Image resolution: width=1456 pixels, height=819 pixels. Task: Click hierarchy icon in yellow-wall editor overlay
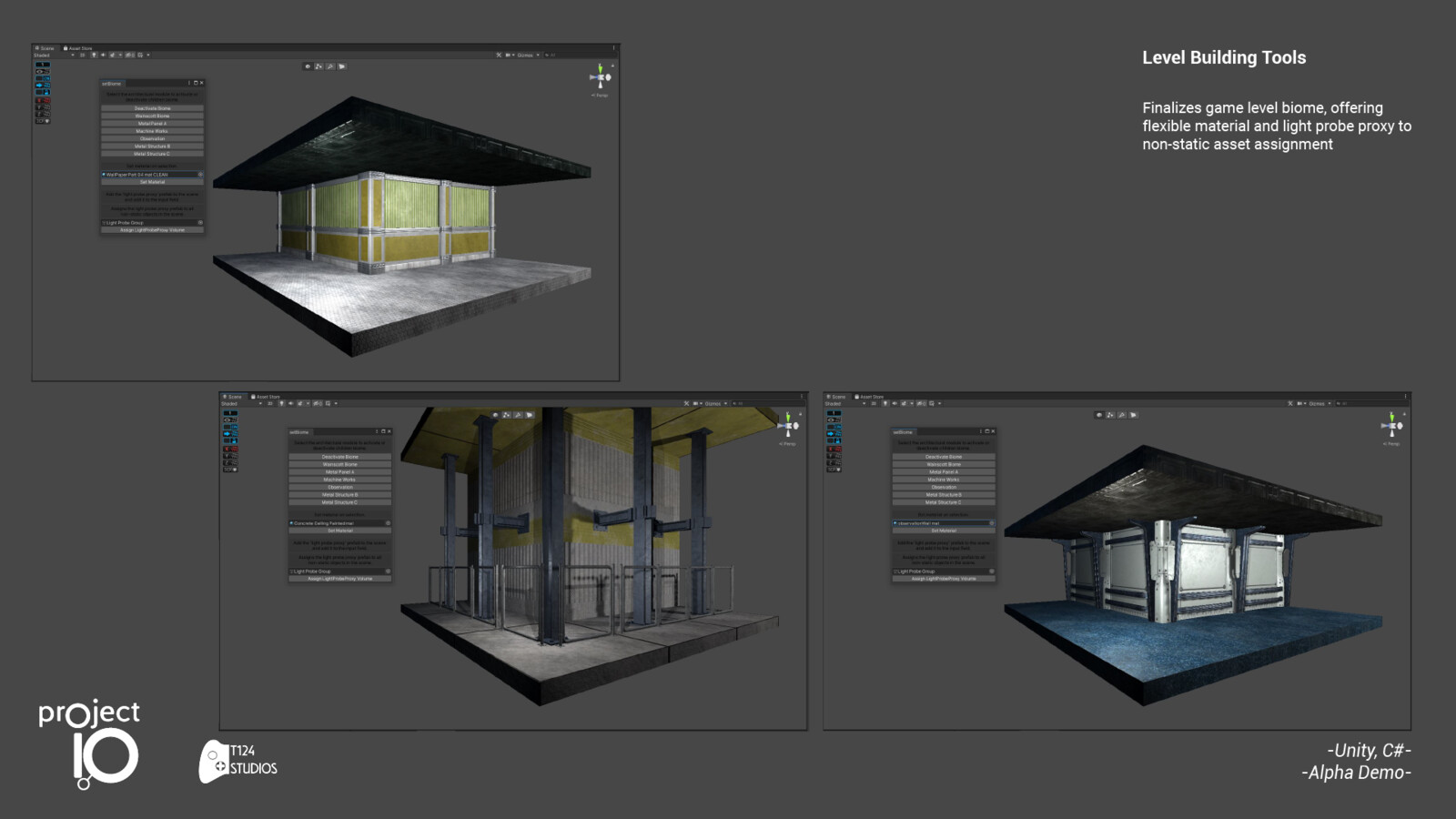318,66
